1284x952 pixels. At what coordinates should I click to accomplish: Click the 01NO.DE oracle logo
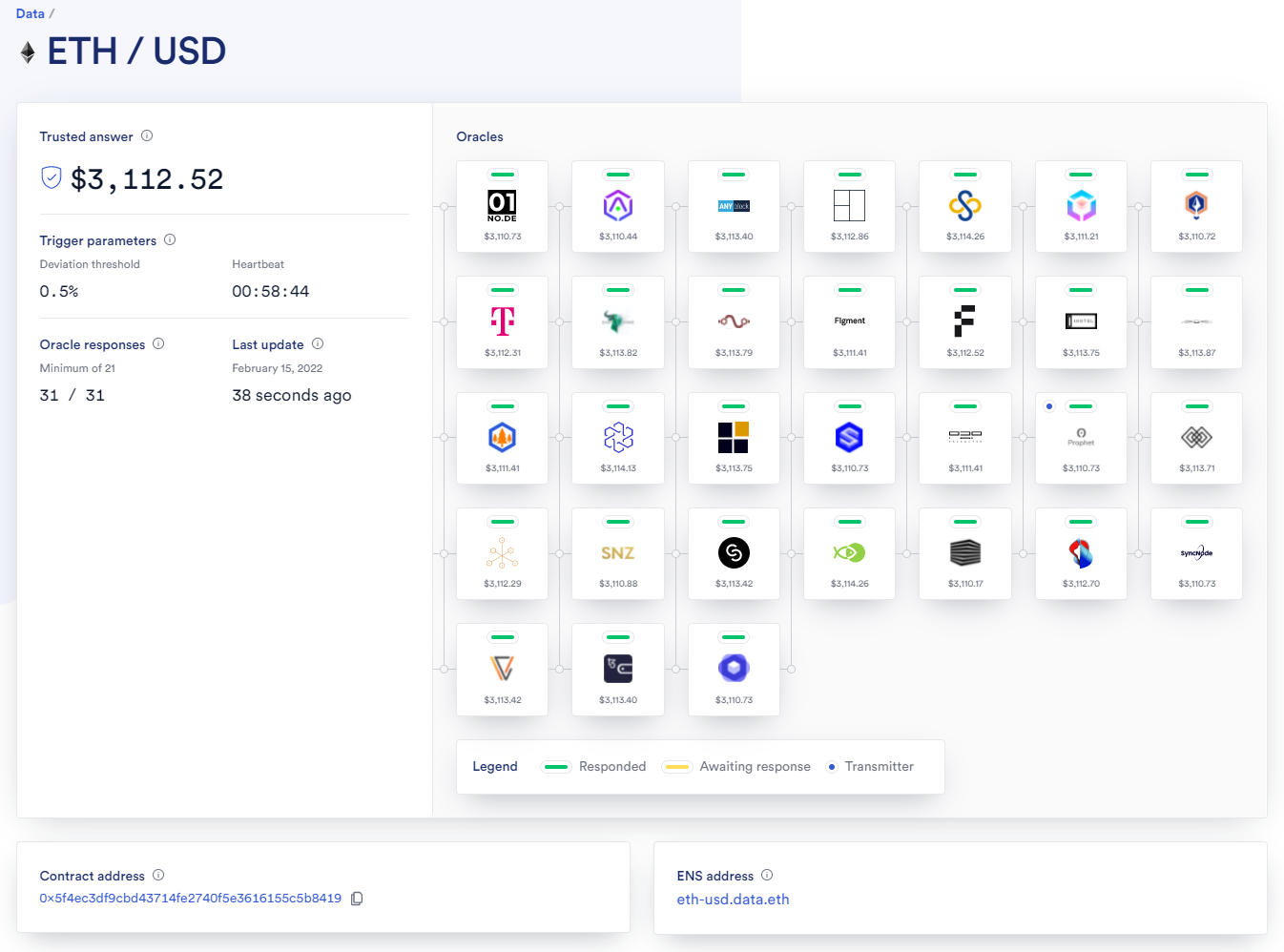point(502,205)
